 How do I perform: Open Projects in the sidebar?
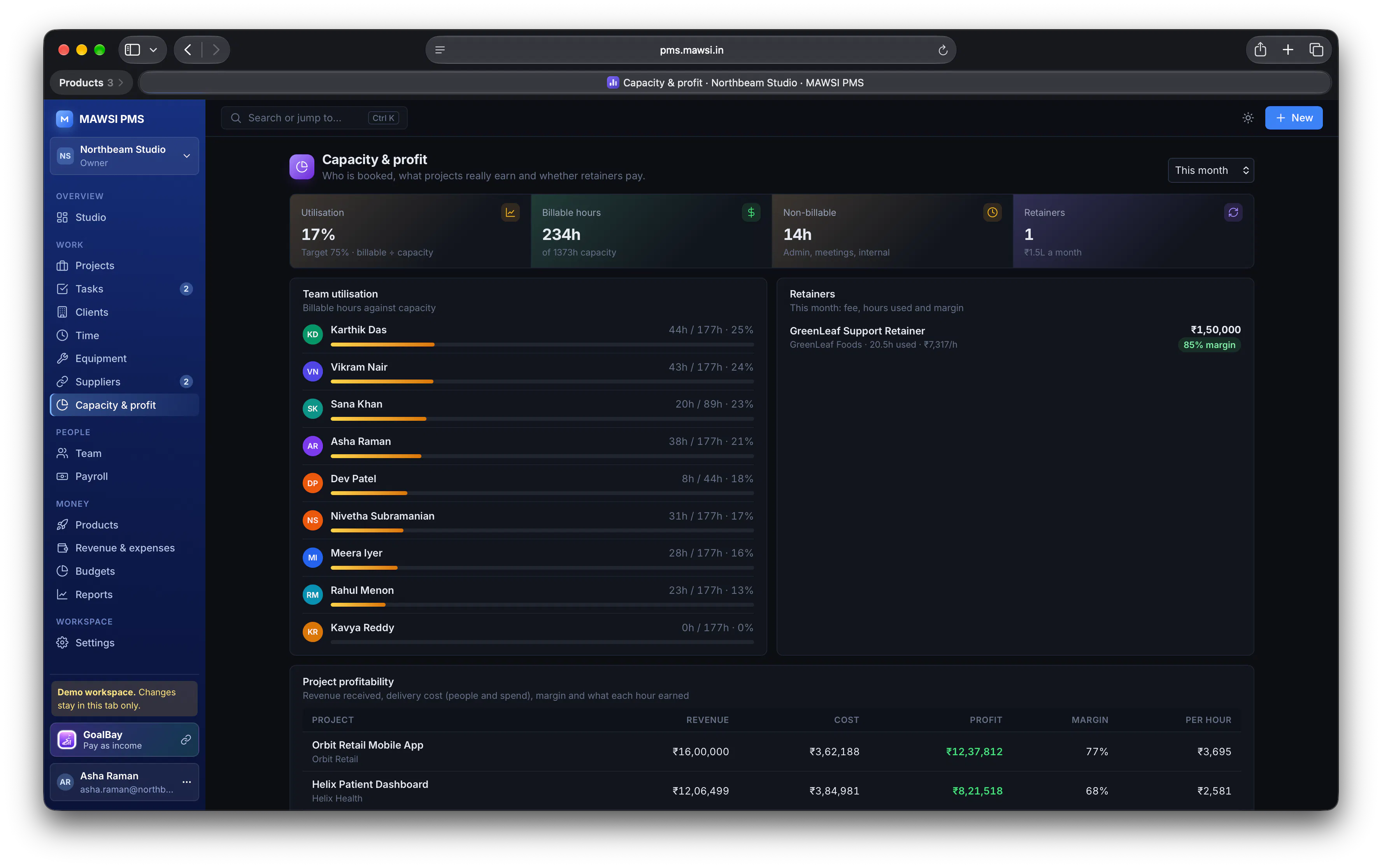coord(125,266)
